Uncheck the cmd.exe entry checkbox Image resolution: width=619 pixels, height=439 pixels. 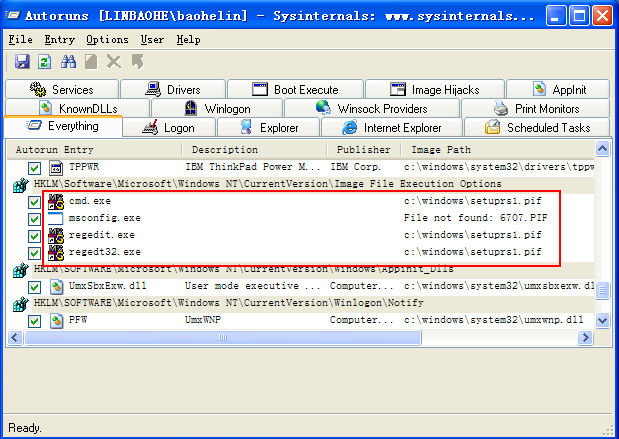[34, 202]
